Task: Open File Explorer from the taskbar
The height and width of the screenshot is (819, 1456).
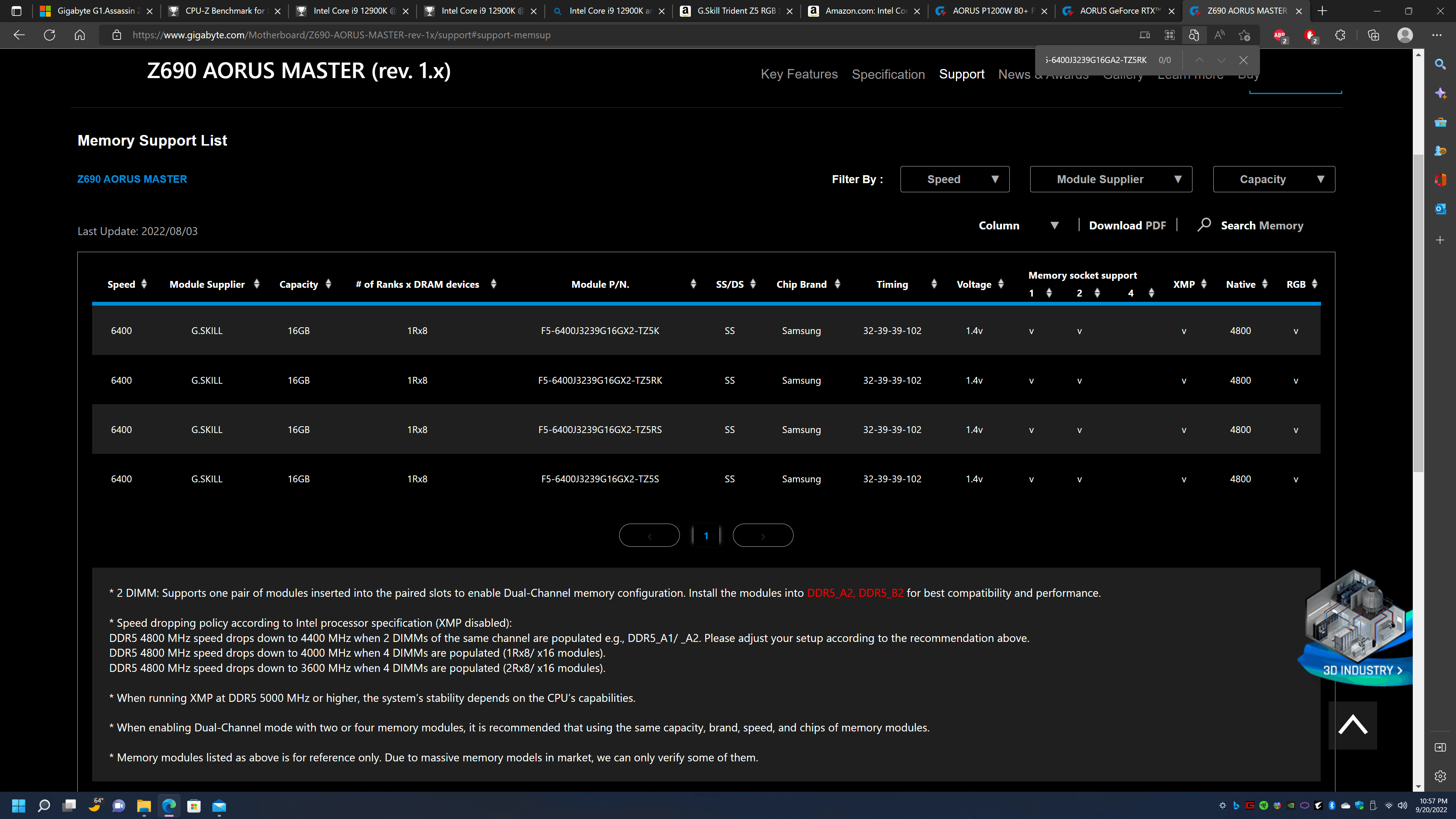Action: 144,806
